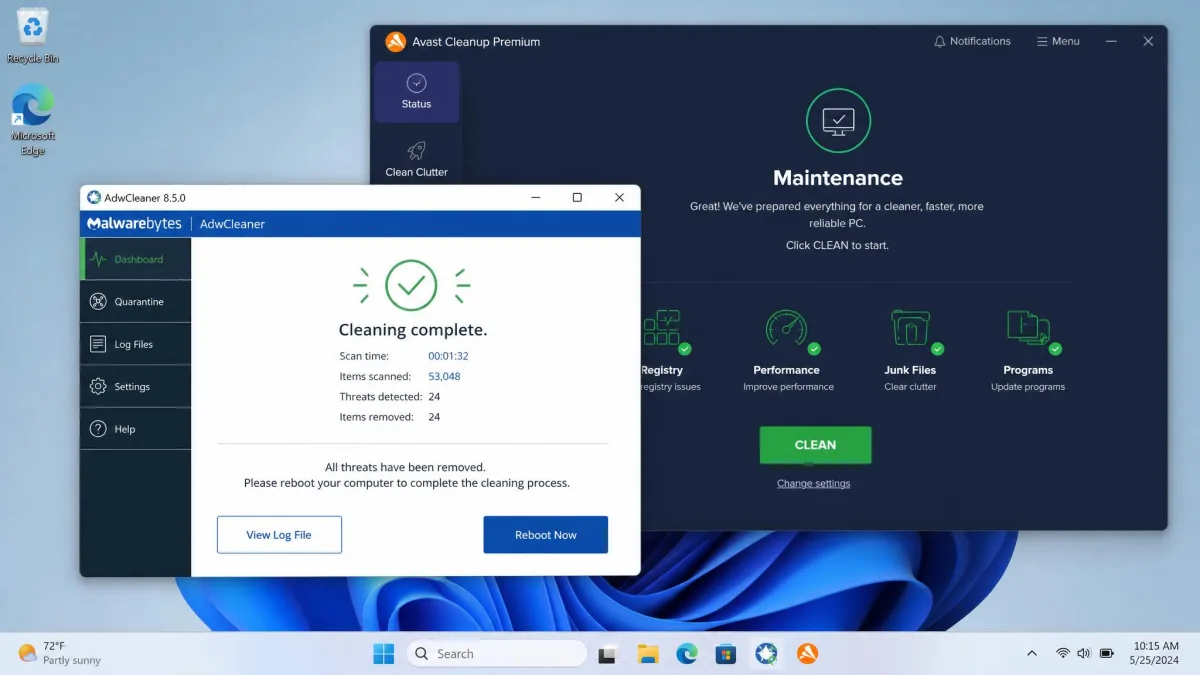Open the Dashboard section in AdwCleaner

coord(135,259)
